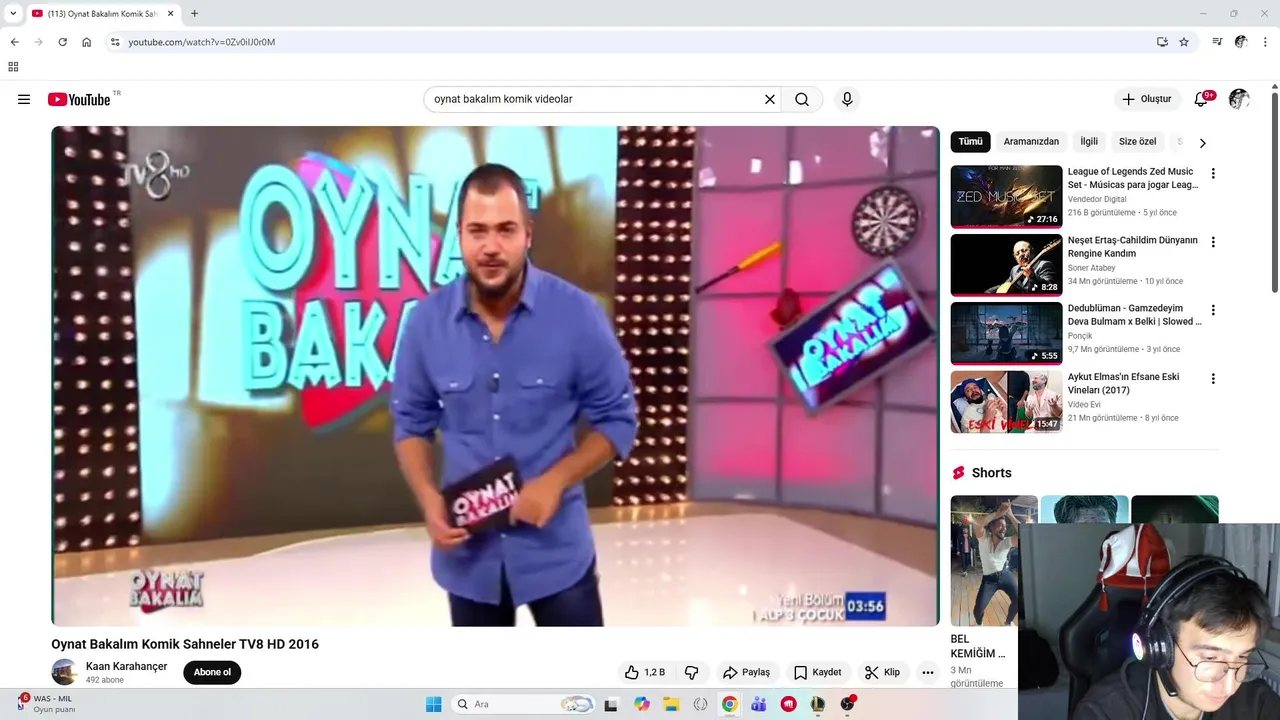The width and height of the screenshot is (1280, 720).
Task: Click Soner Atabey channel name
Action: click(x=1091, y=268)
